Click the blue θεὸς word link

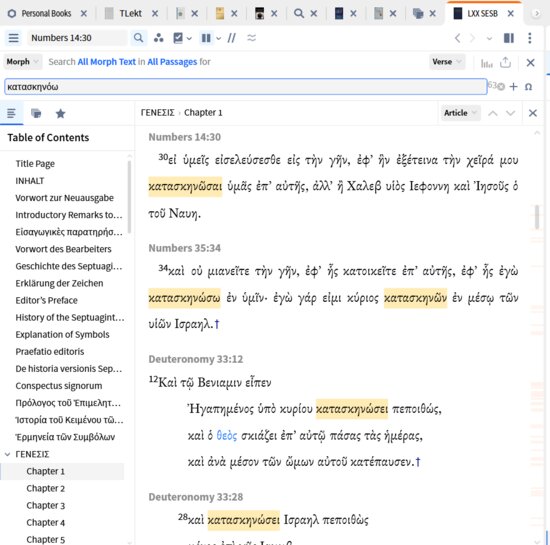point(227,436)
